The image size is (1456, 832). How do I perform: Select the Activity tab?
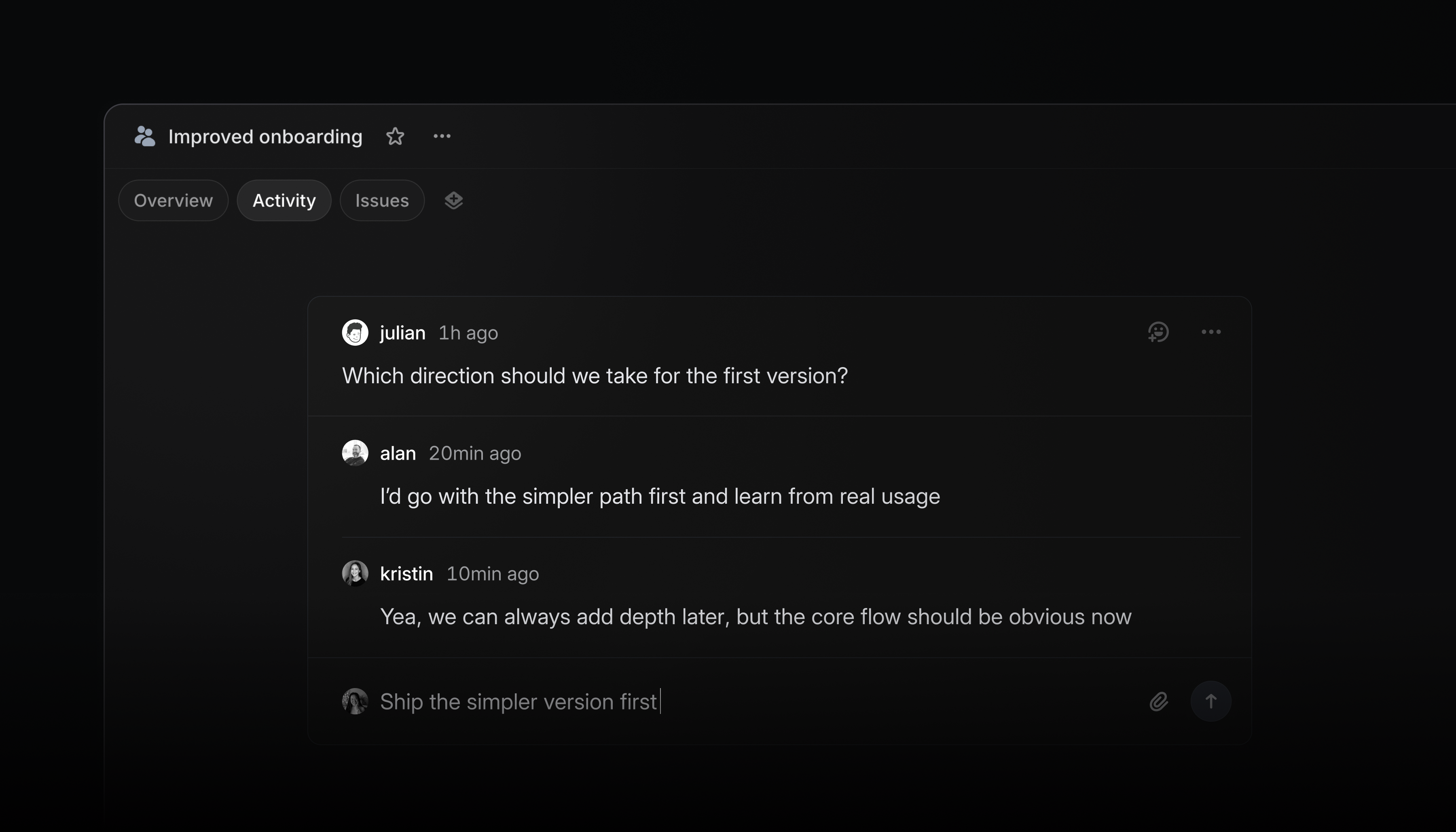pos(284,200)
